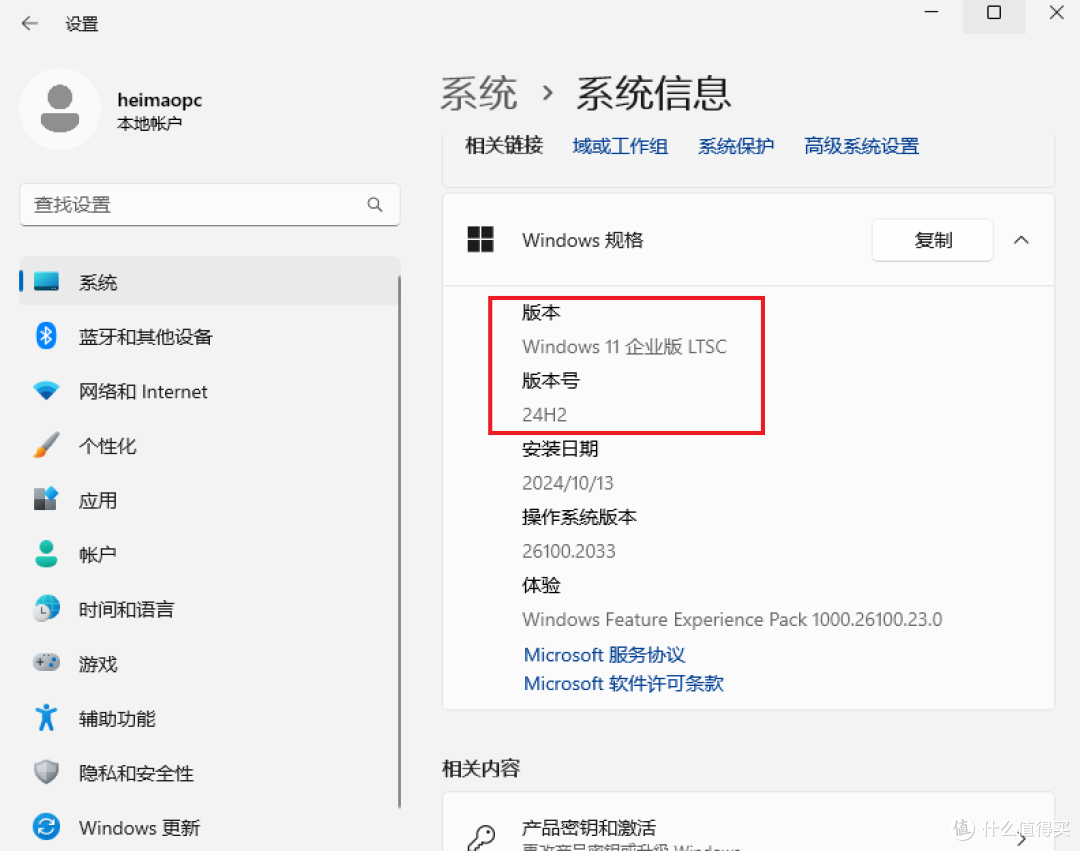
Task: Click 系统 in the breadcrumb header
Action: (478, 92)
